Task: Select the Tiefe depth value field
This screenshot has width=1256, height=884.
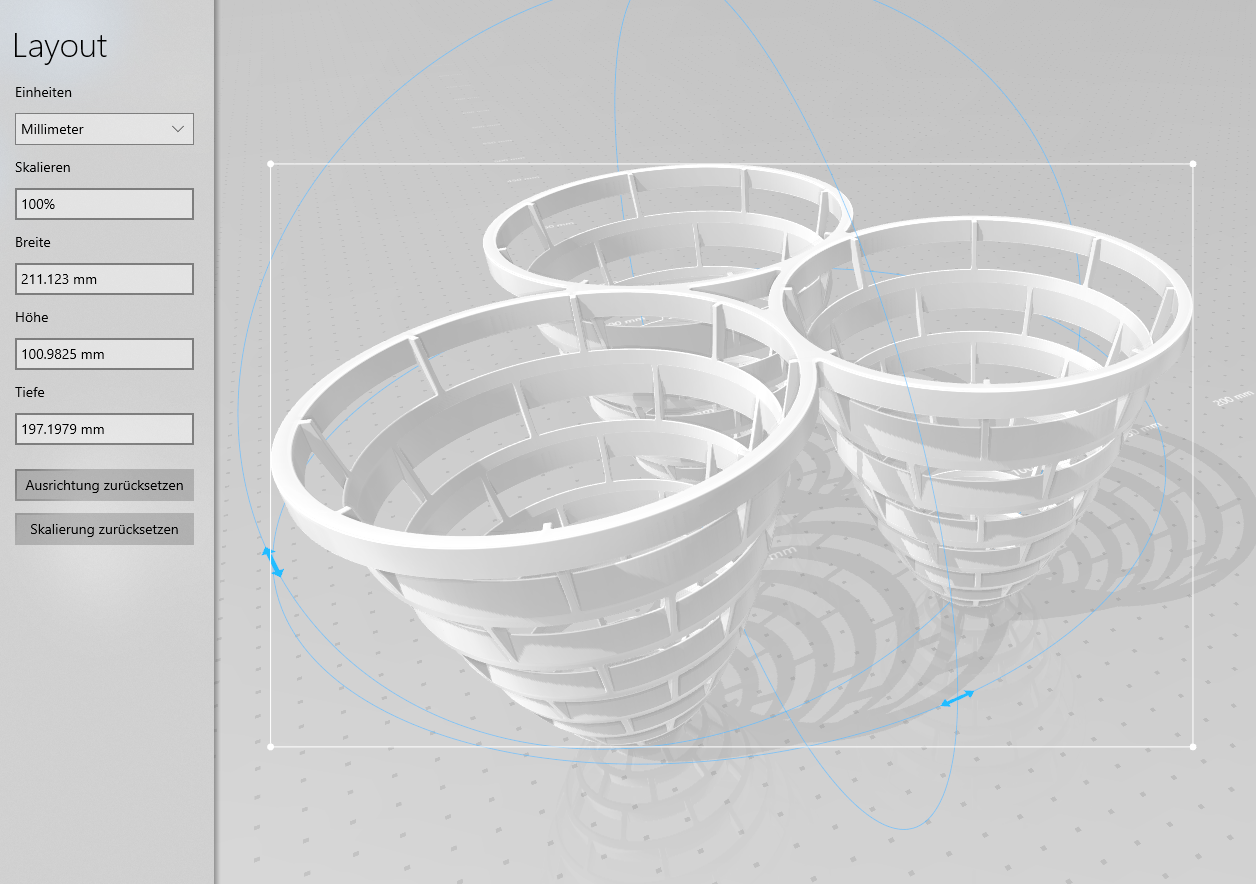Action: click(x=104, y=428)
